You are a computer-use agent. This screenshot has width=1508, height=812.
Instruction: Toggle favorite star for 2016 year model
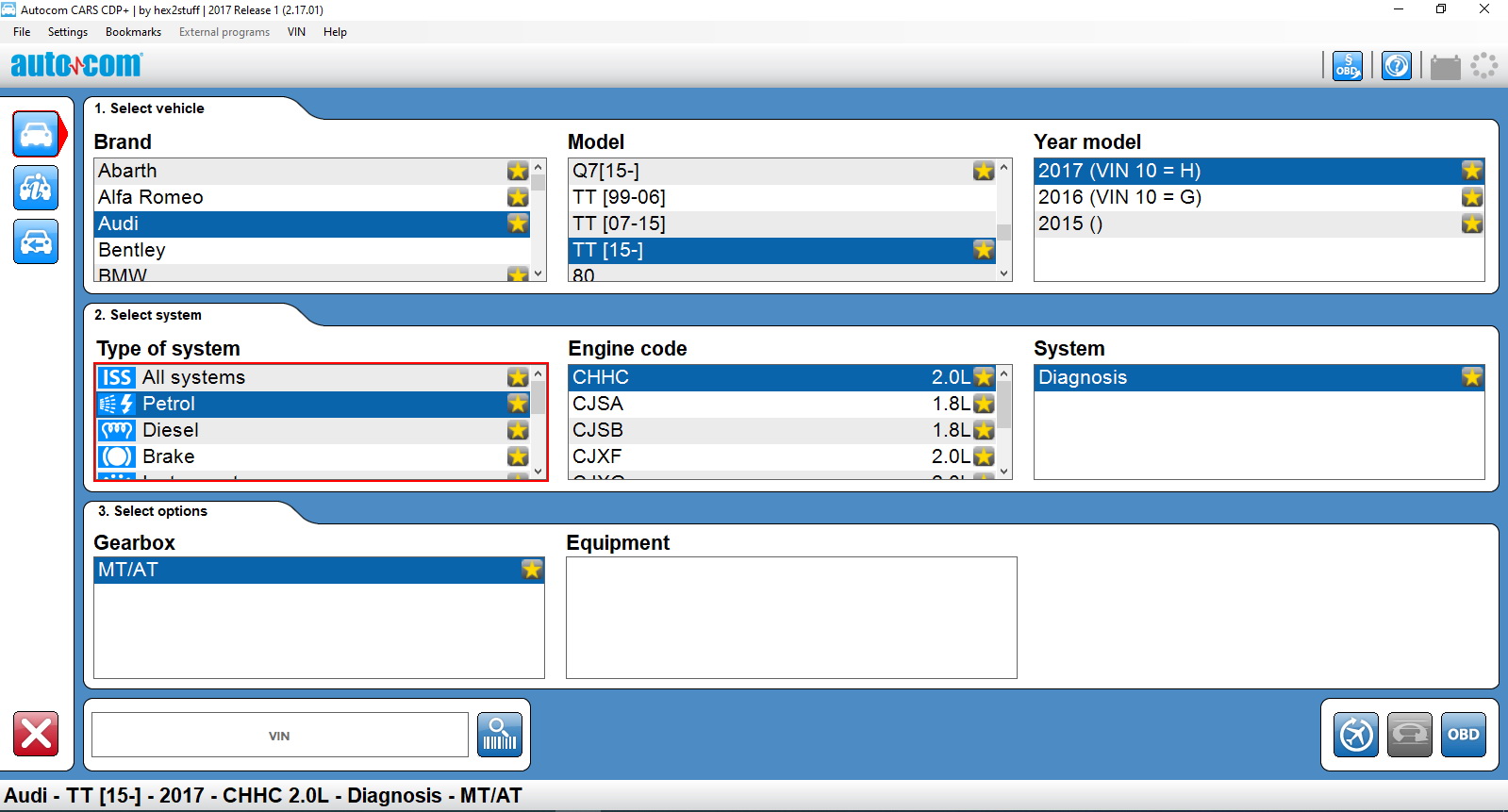coord(1472,197)
